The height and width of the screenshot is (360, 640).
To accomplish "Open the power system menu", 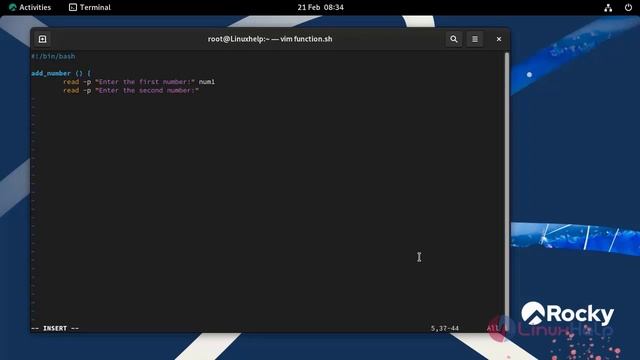I will [628, 7].
